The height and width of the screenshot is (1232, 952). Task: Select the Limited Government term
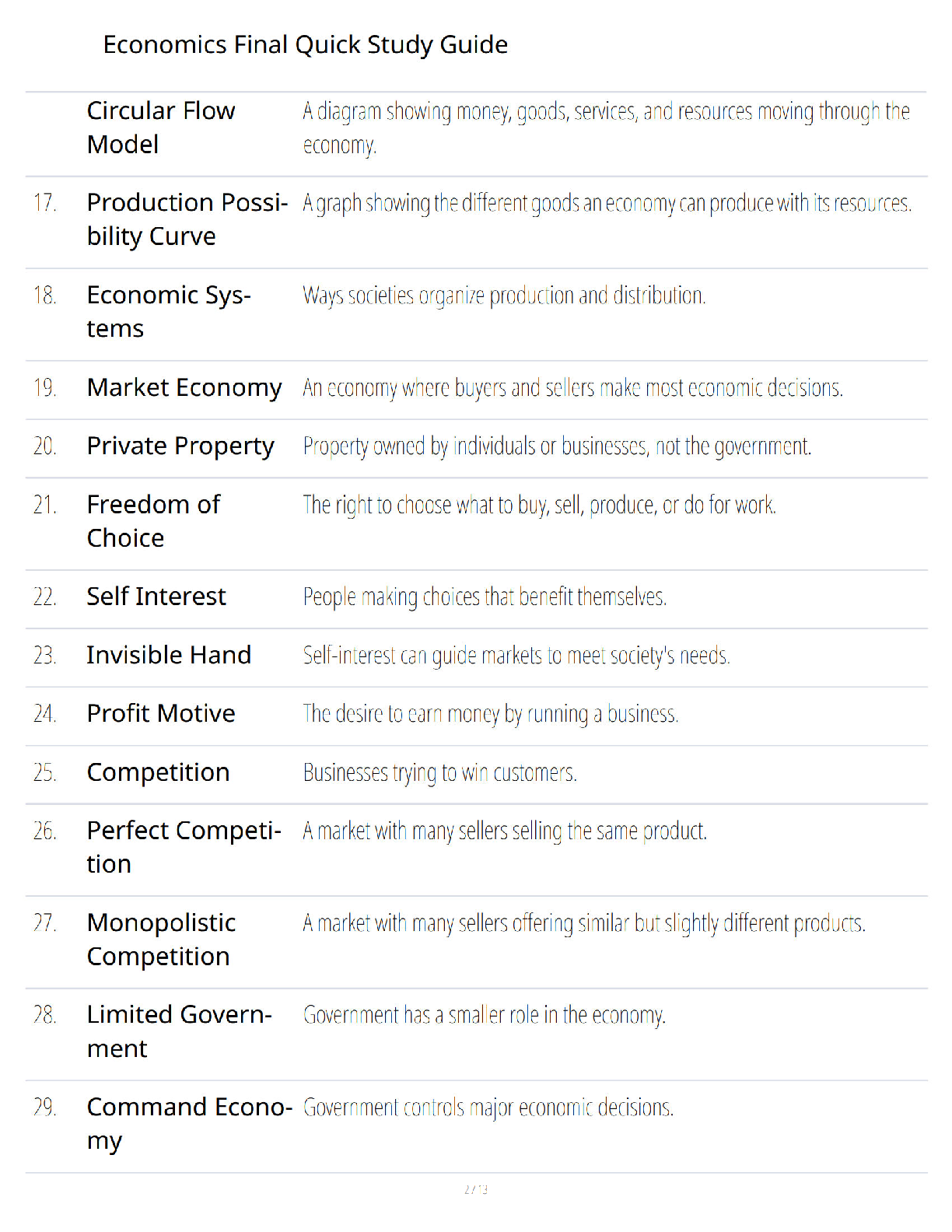[x=180, y=1031]
